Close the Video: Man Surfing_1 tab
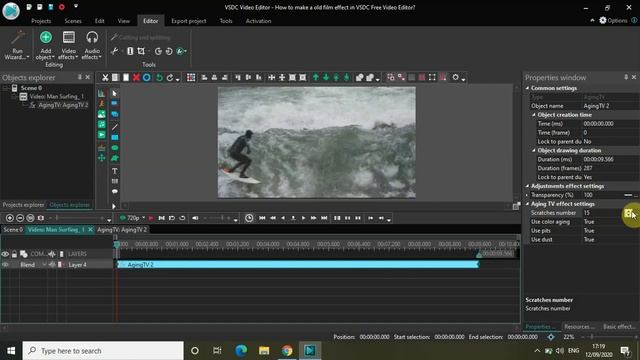 coord(91,230)
